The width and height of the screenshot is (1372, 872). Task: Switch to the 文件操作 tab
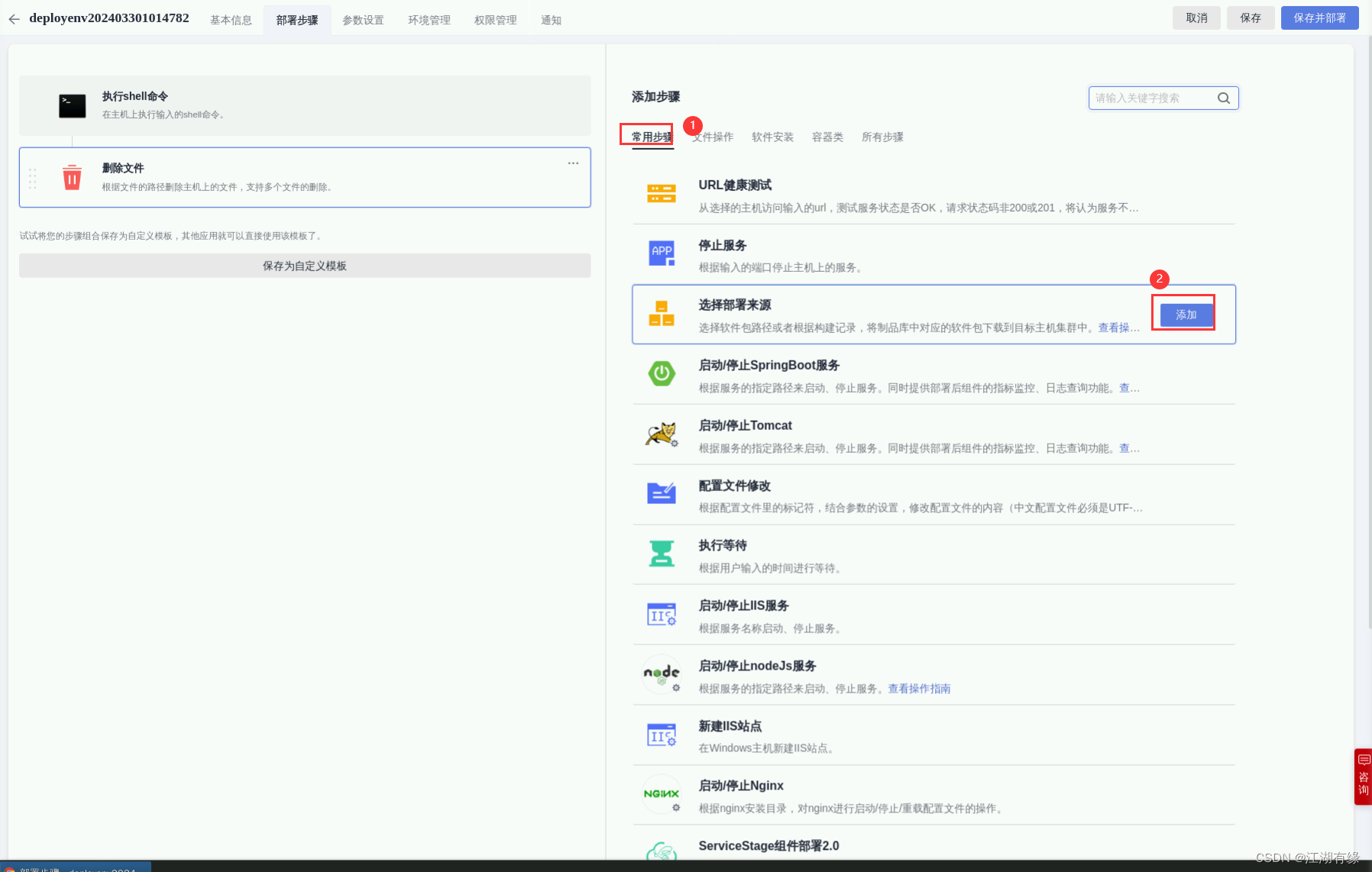point(711,137)
